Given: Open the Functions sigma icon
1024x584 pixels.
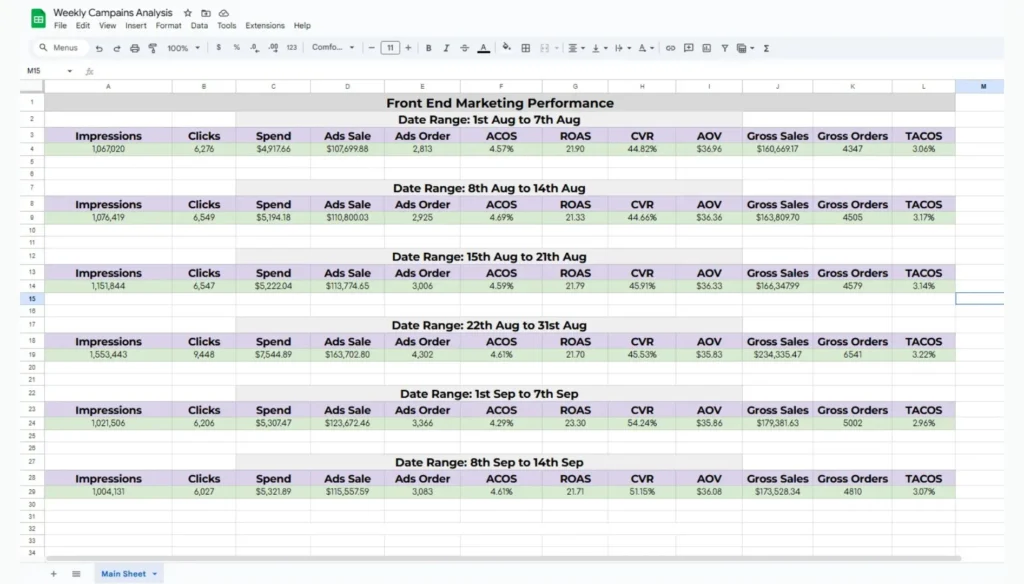Looking at the screenshot, I should tap(766, 48).
